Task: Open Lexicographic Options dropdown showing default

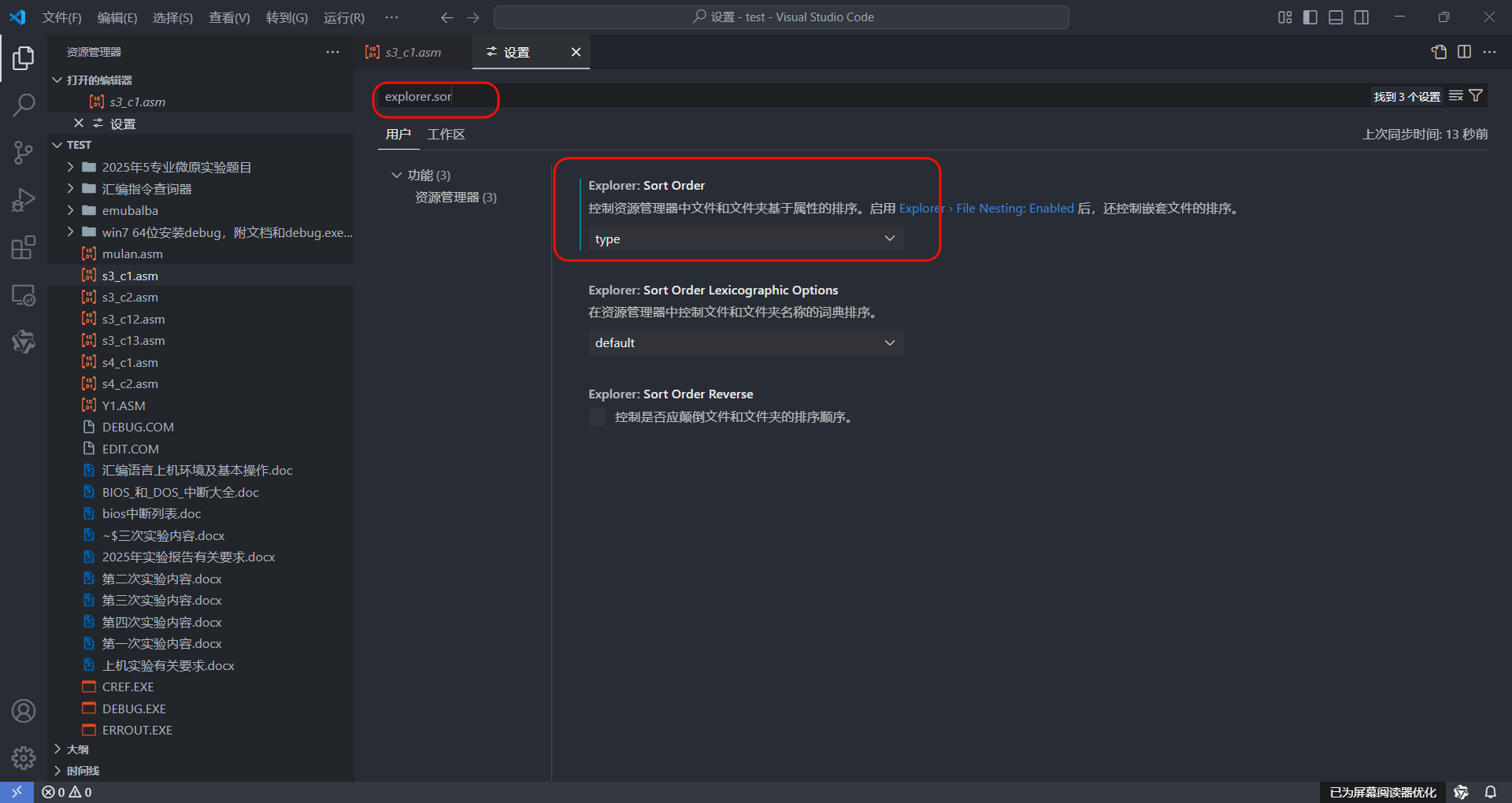Action: tap(746, 342)
